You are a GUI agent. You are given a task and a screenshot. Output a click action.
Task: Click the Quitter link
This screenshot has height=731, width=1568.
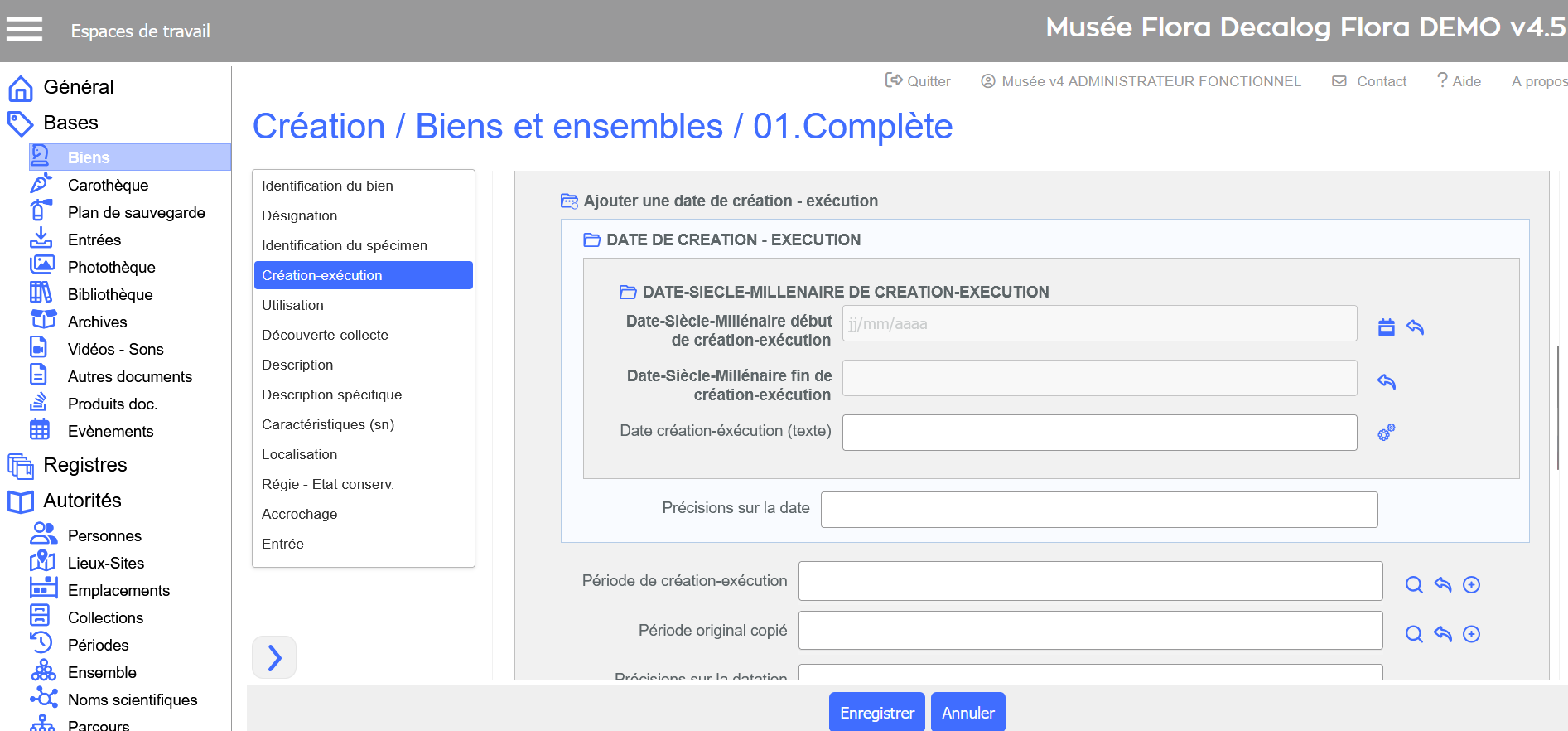(x=918, y=81)
